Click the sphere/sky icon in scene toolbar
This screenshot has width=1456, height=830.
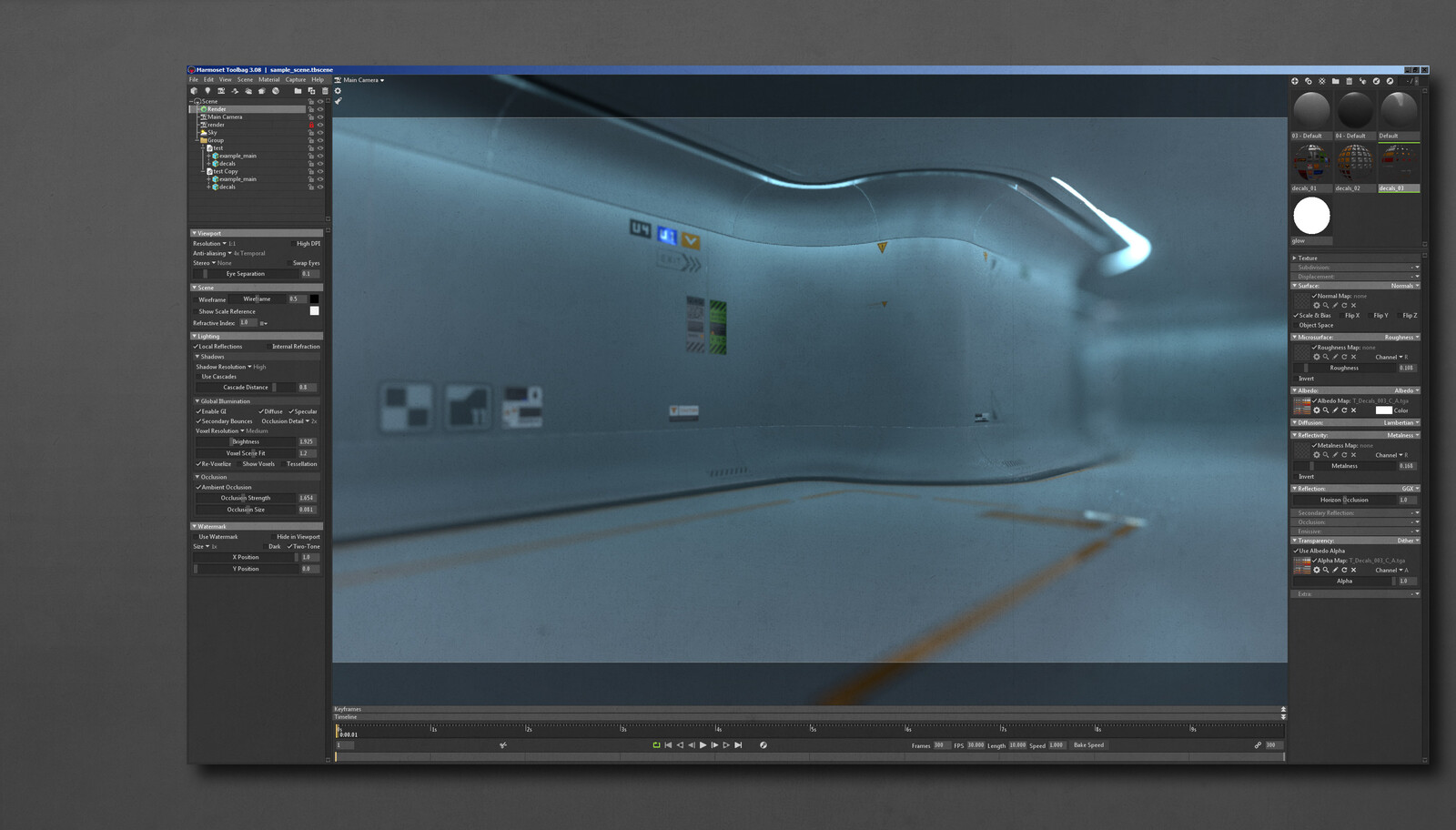click(276, 91)
